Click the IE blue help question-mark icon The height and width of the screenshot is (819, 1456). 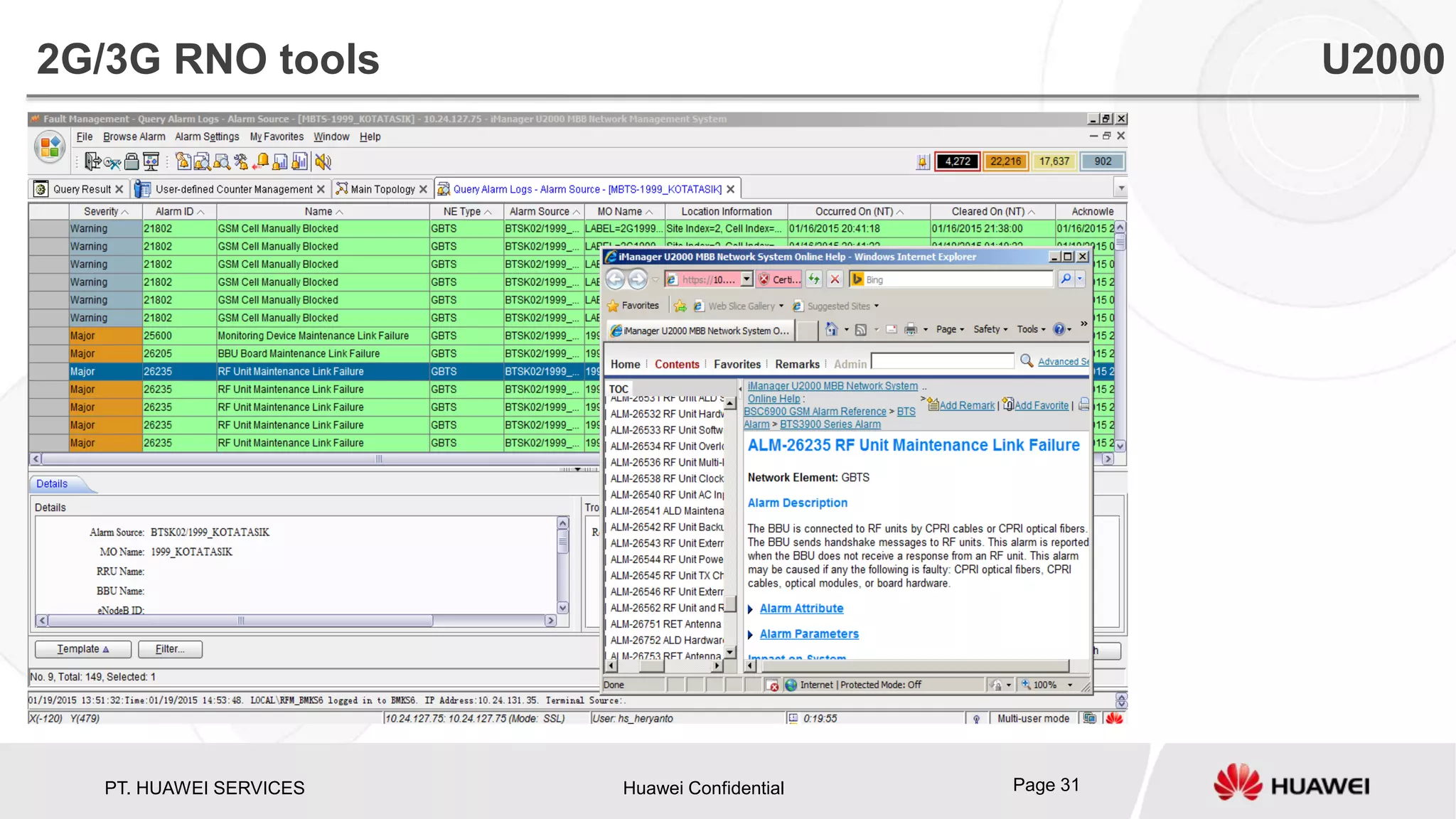click(1059, 329)
